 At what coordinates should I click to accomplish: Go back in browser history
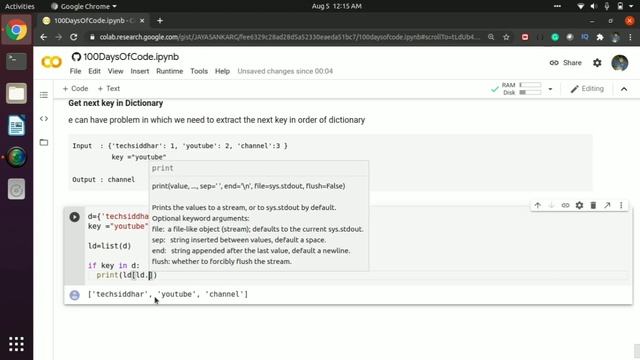[x=44, y=37]
